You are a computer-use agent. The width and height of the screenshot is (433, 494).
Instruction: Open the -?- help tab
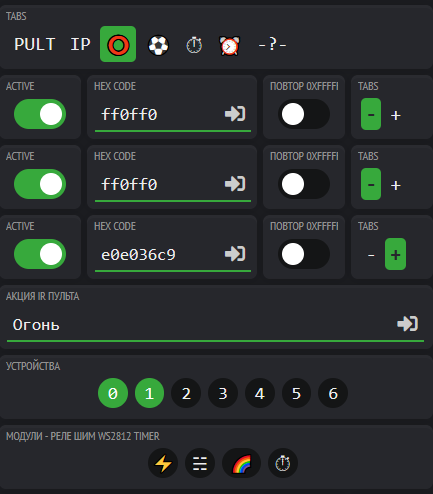[272, 44]
